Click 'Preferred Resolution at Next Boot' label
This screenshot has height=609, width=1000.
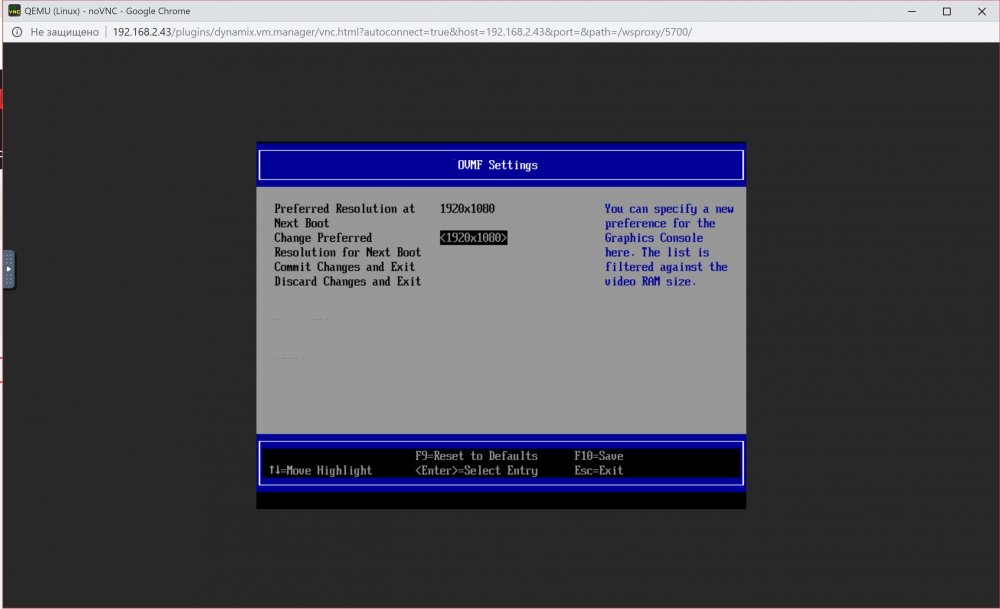pos(344,216)
